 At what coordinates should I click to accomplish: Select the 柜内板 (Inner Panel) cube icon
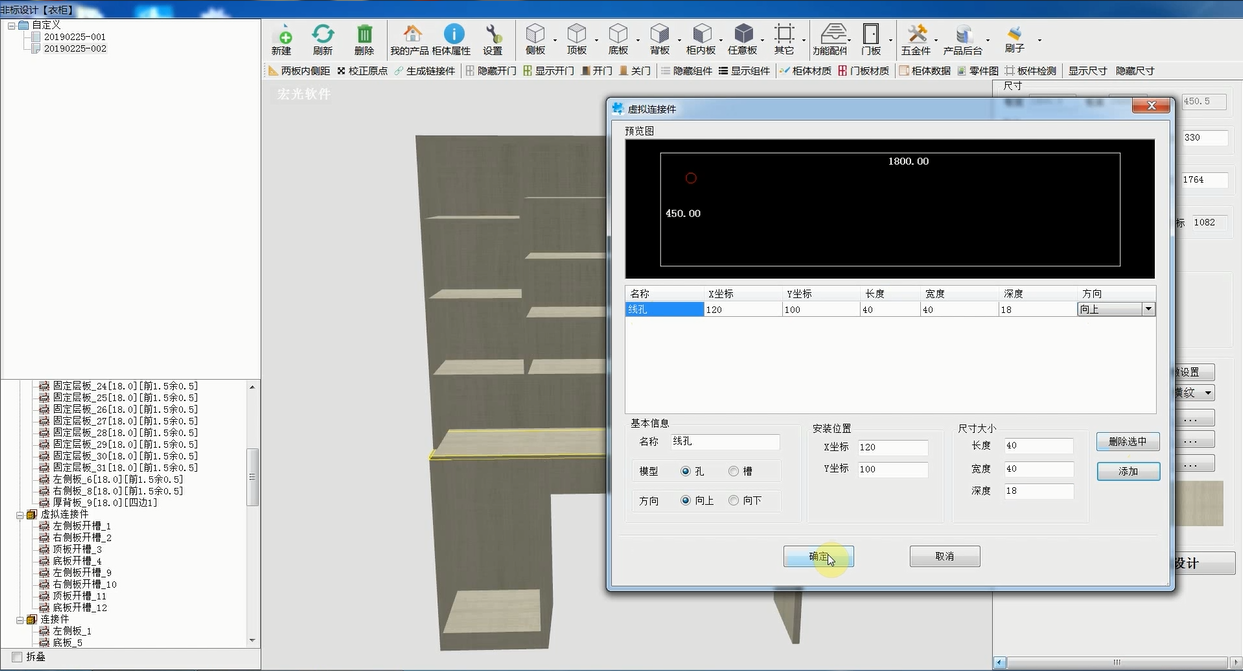tap(701, 39)
